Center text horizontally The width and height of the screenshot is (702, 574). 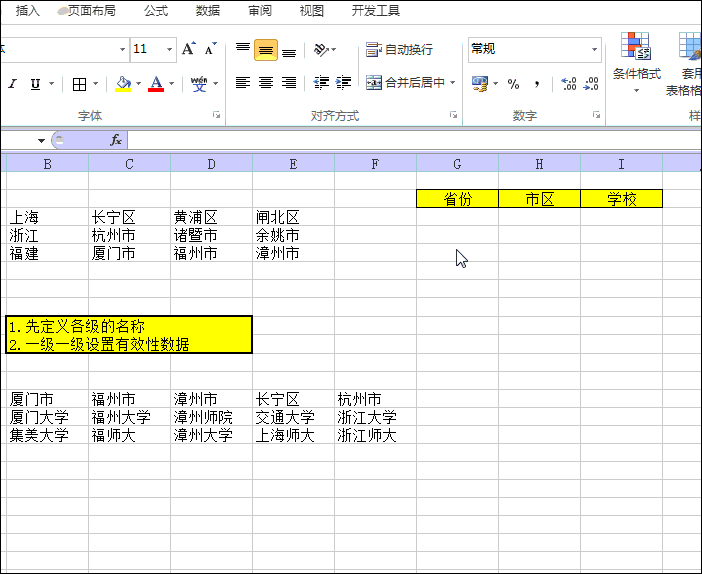(266, 83)
